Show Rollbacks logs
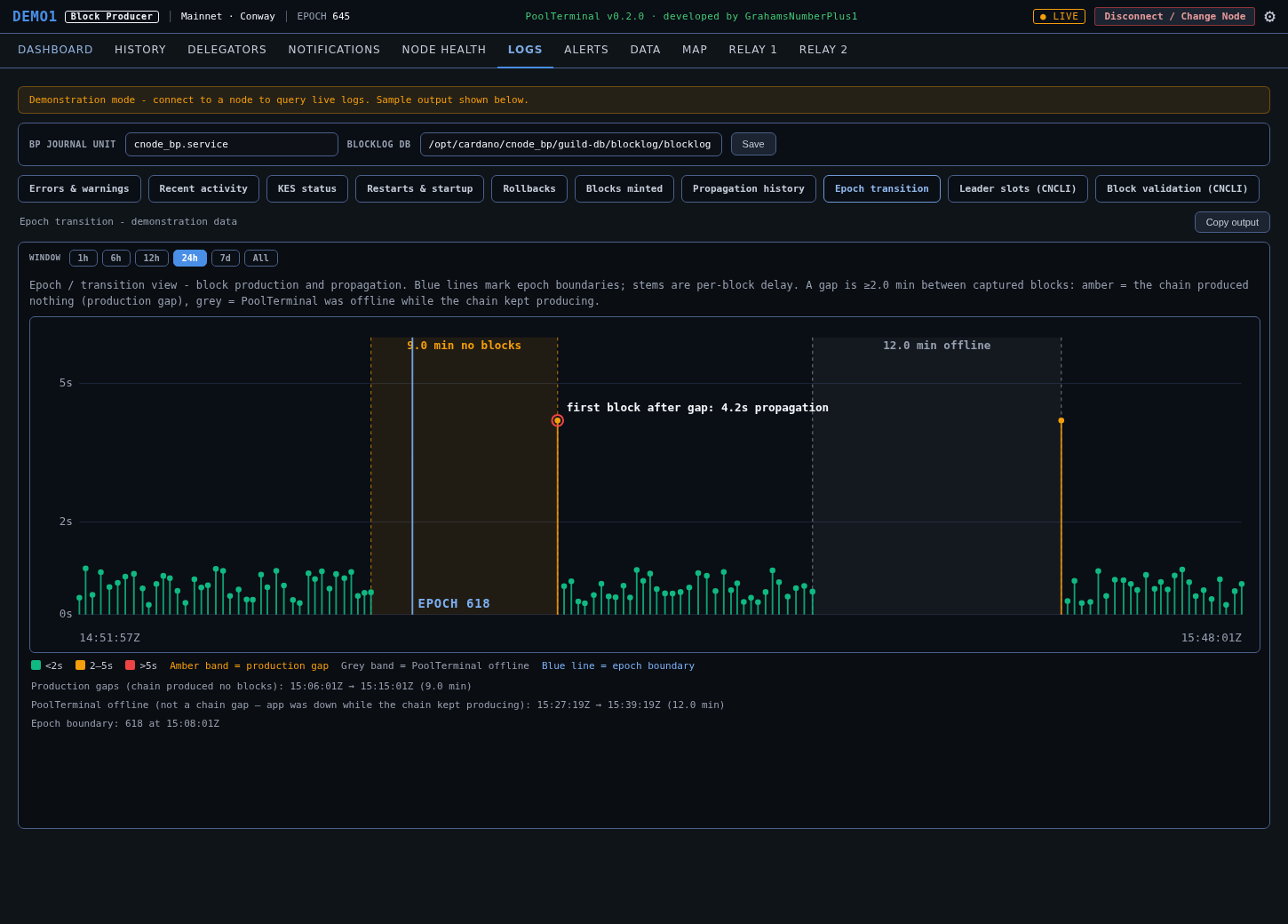Viewport: 1288px width, 924px height. 529,188
